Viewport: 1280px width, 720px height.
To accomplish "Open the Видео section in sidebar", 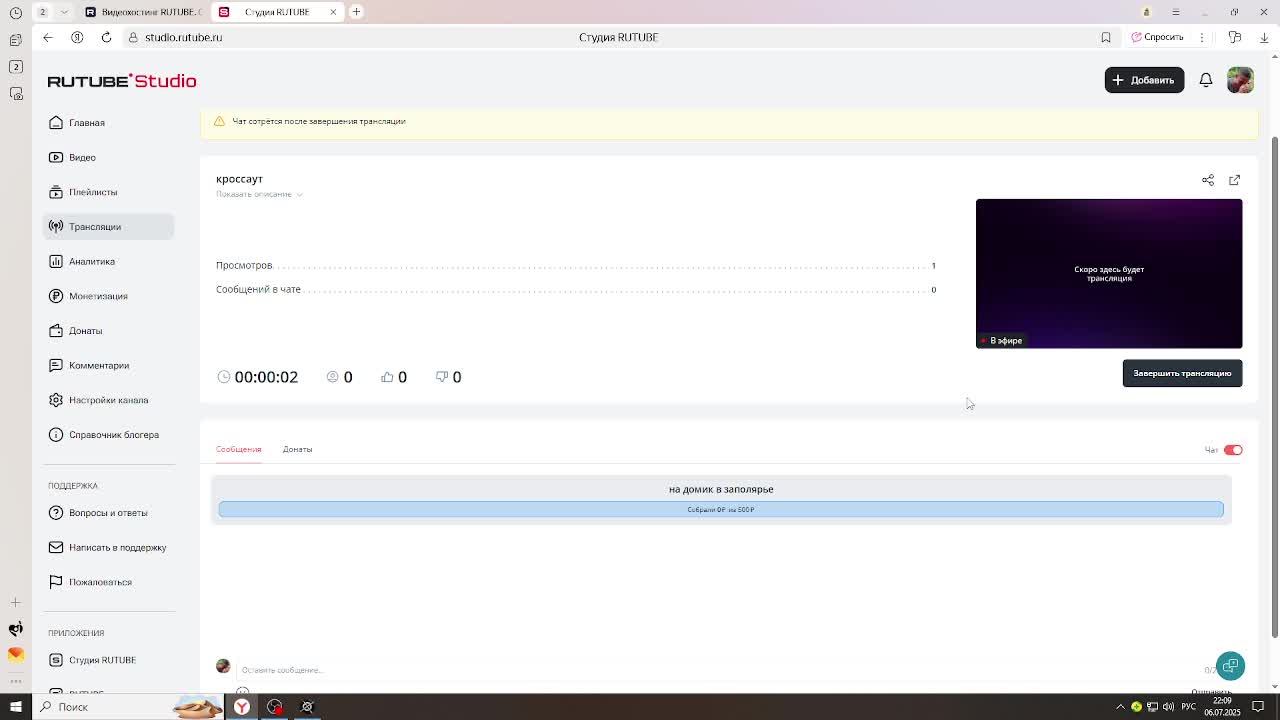I will 108,157.
